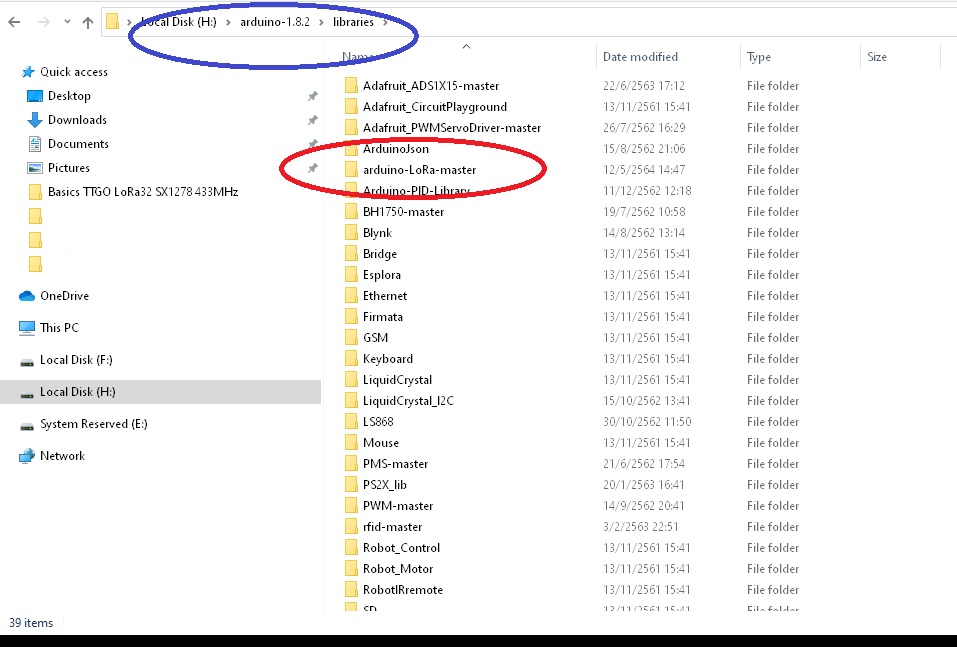Select the Esplora folder
Image resolution: width=957 pixels, height=647 pixels.
tap(381, 275)
